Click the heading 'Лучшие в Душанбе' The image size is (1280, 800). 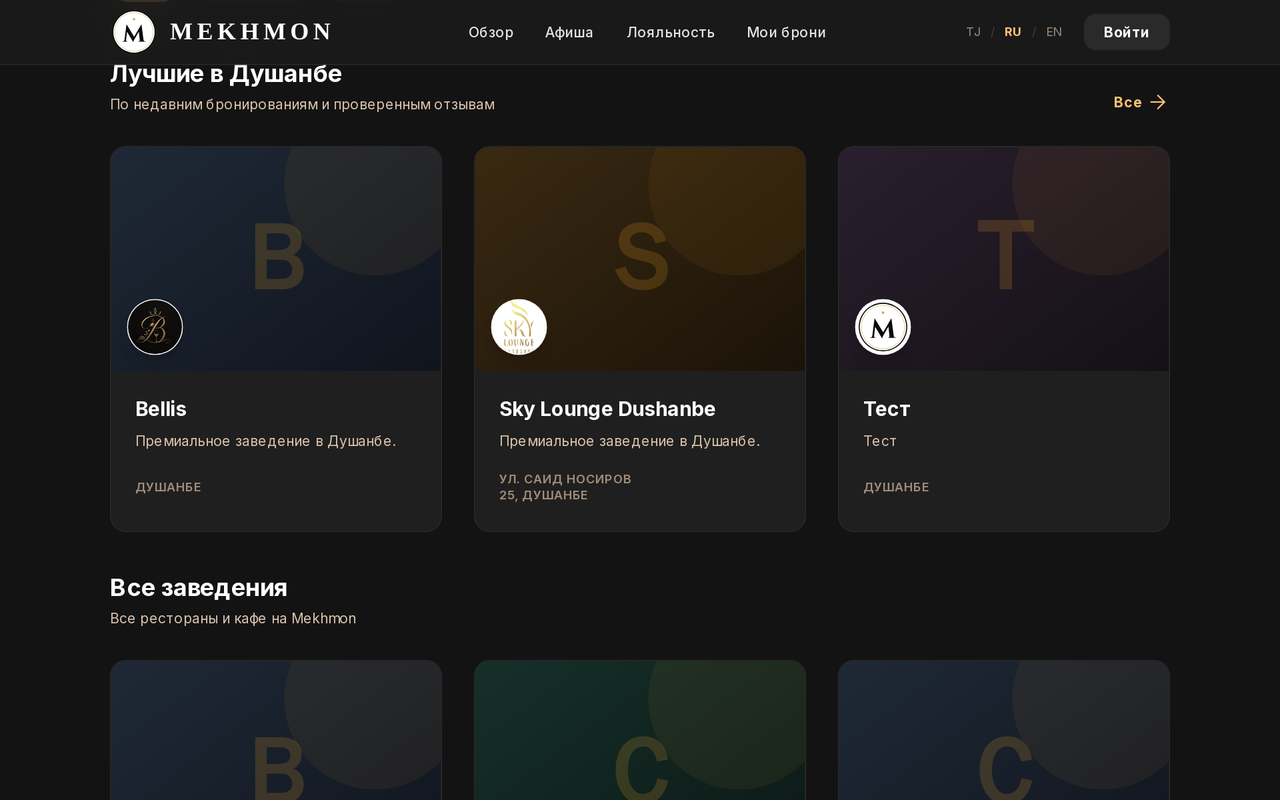[226, 74]
